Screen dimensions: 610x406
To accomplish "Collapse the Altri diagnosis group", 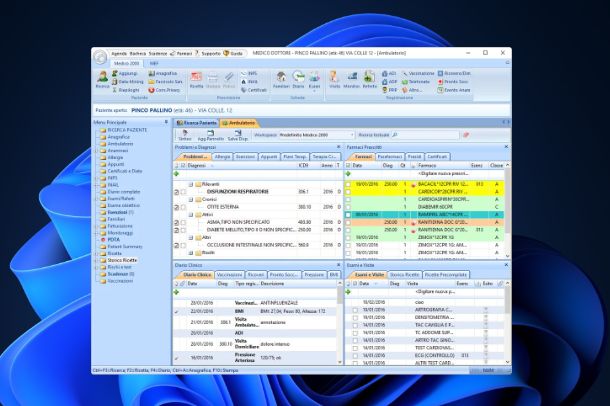I will pyautogui.click(x=191, y=238).
